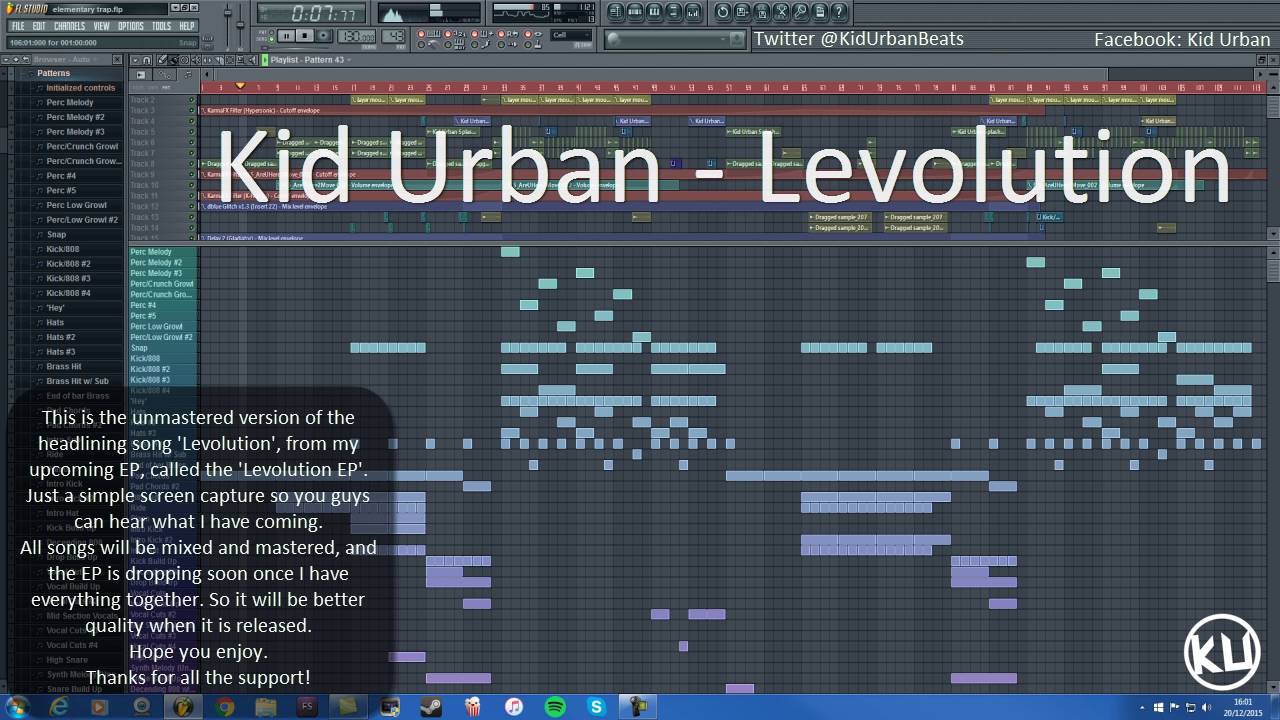The width and height of the screenshot is (1280, 720).
Task: Toggle typing keyboard to piano option
Action: point(428,34)
